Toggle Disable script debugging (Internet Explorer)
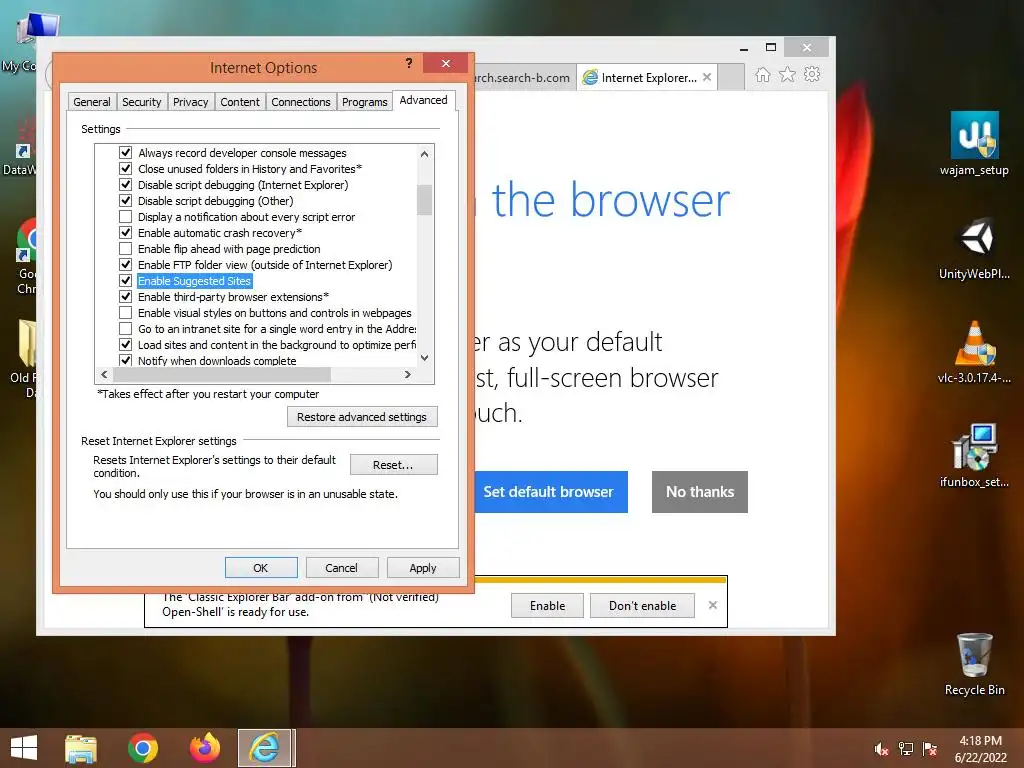 click(x=125, y=185)
